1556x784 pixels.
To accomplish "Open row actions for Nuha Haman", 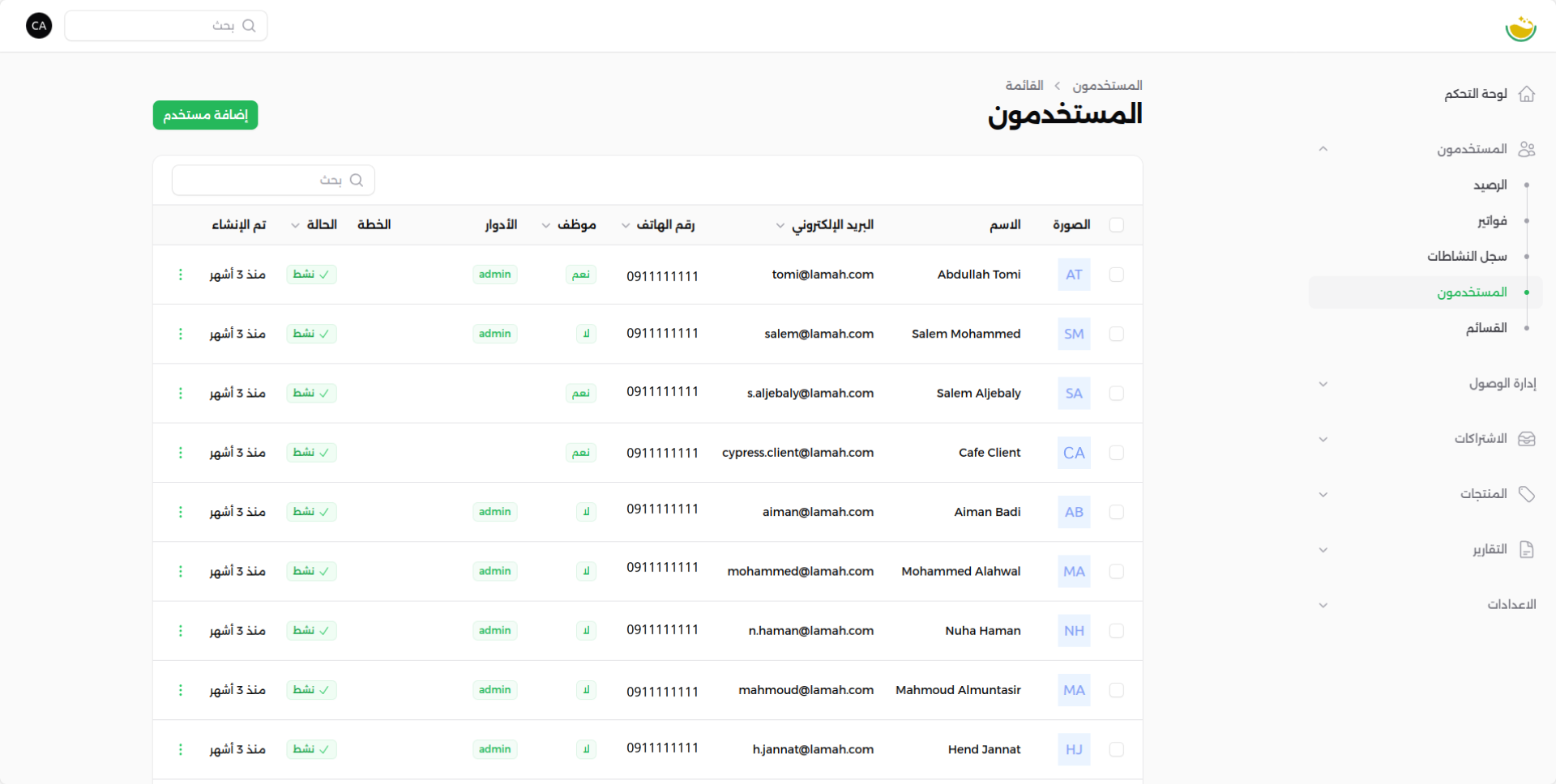I will coord(180,631).
